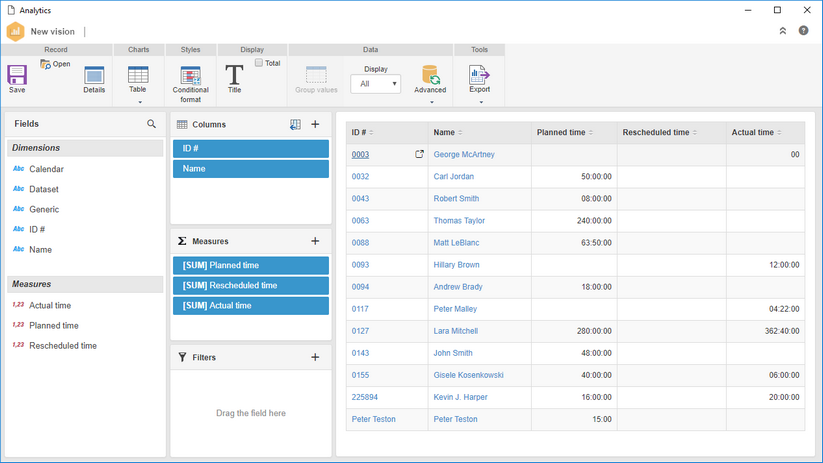Click the ID # column chip

[x=251, y=149]
